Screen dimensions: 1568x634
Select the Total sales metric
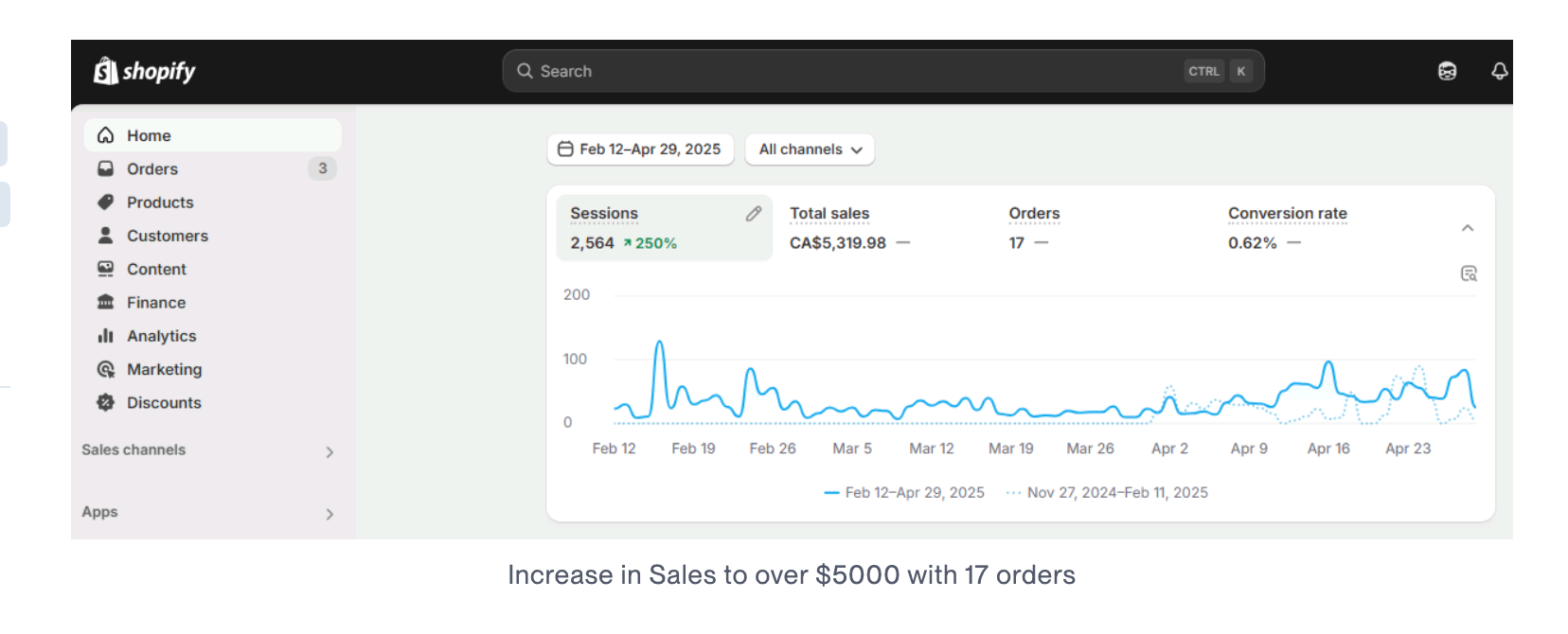[882, 228]
